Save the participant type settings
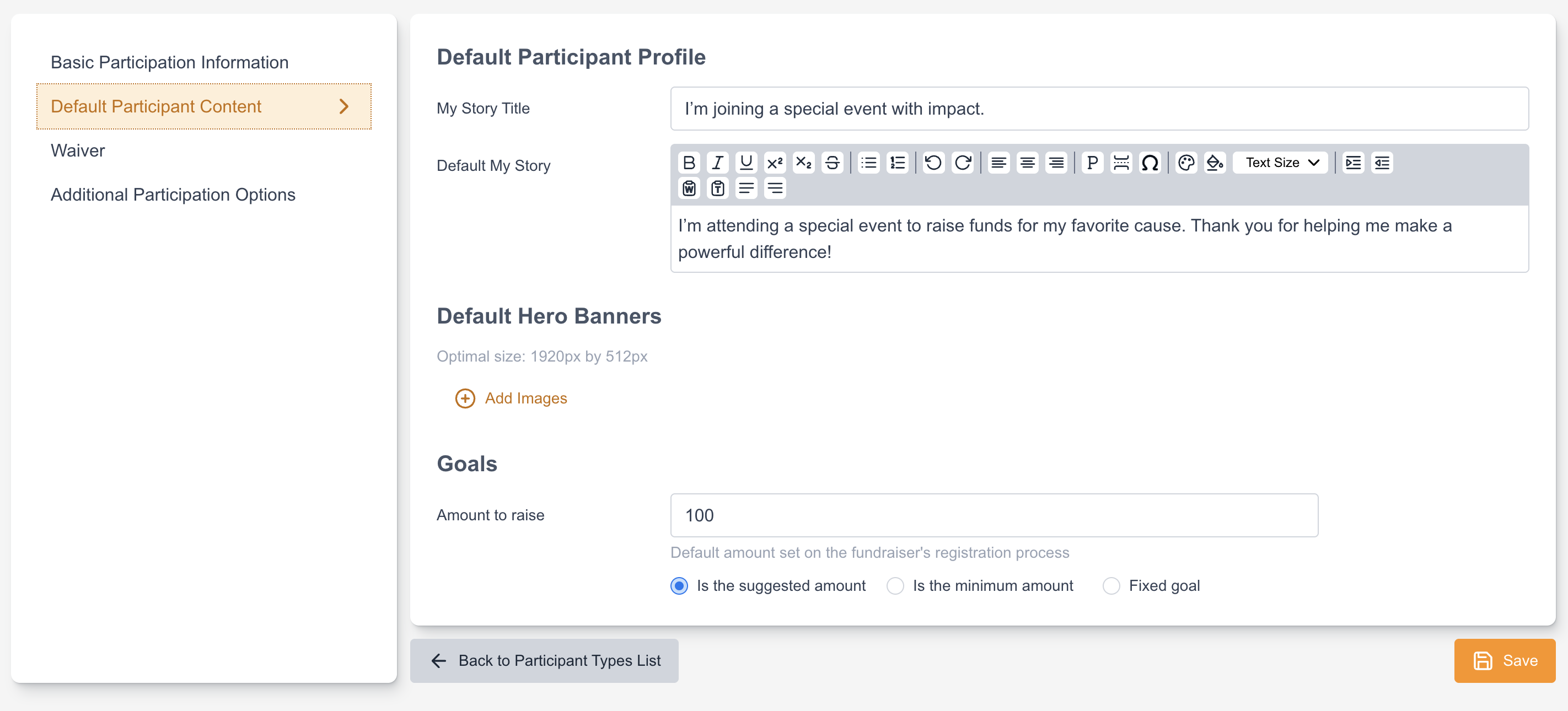1568x711 pixels. point(1504,660)
